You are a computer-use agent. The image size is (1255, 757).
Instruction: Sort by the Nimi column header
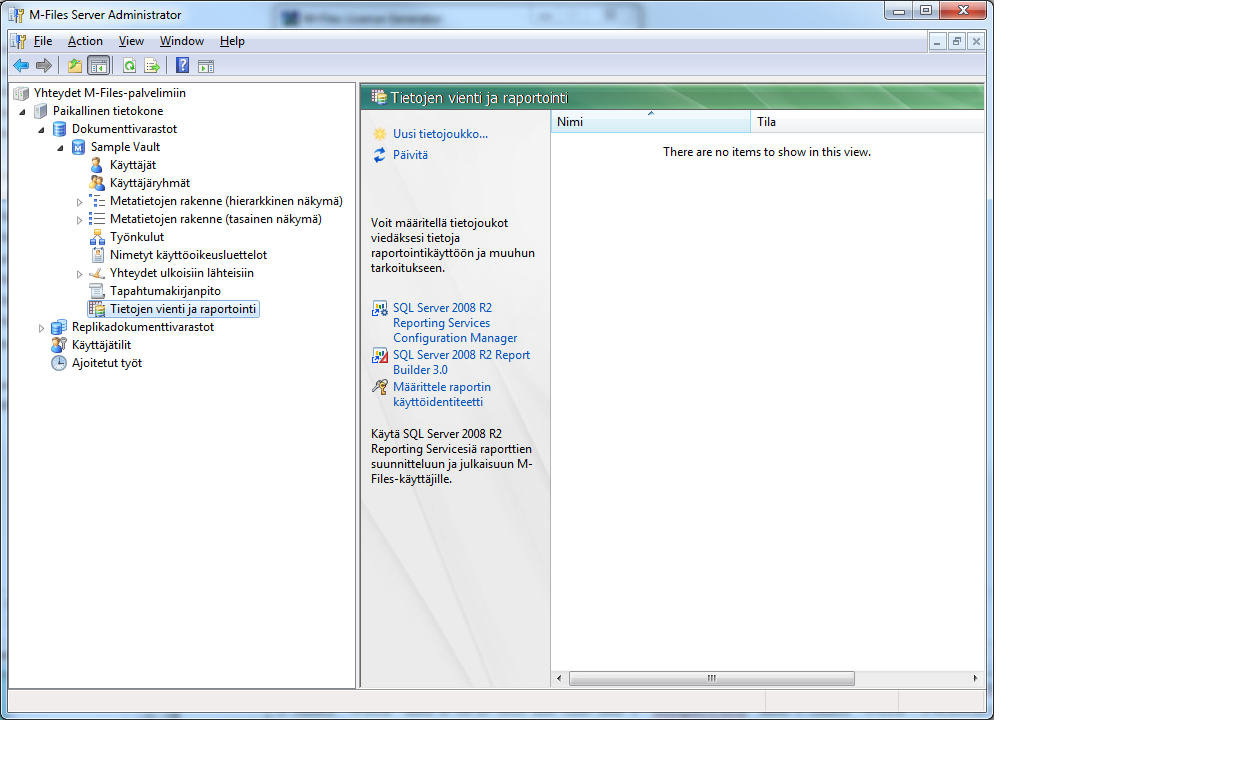[650, 122]
